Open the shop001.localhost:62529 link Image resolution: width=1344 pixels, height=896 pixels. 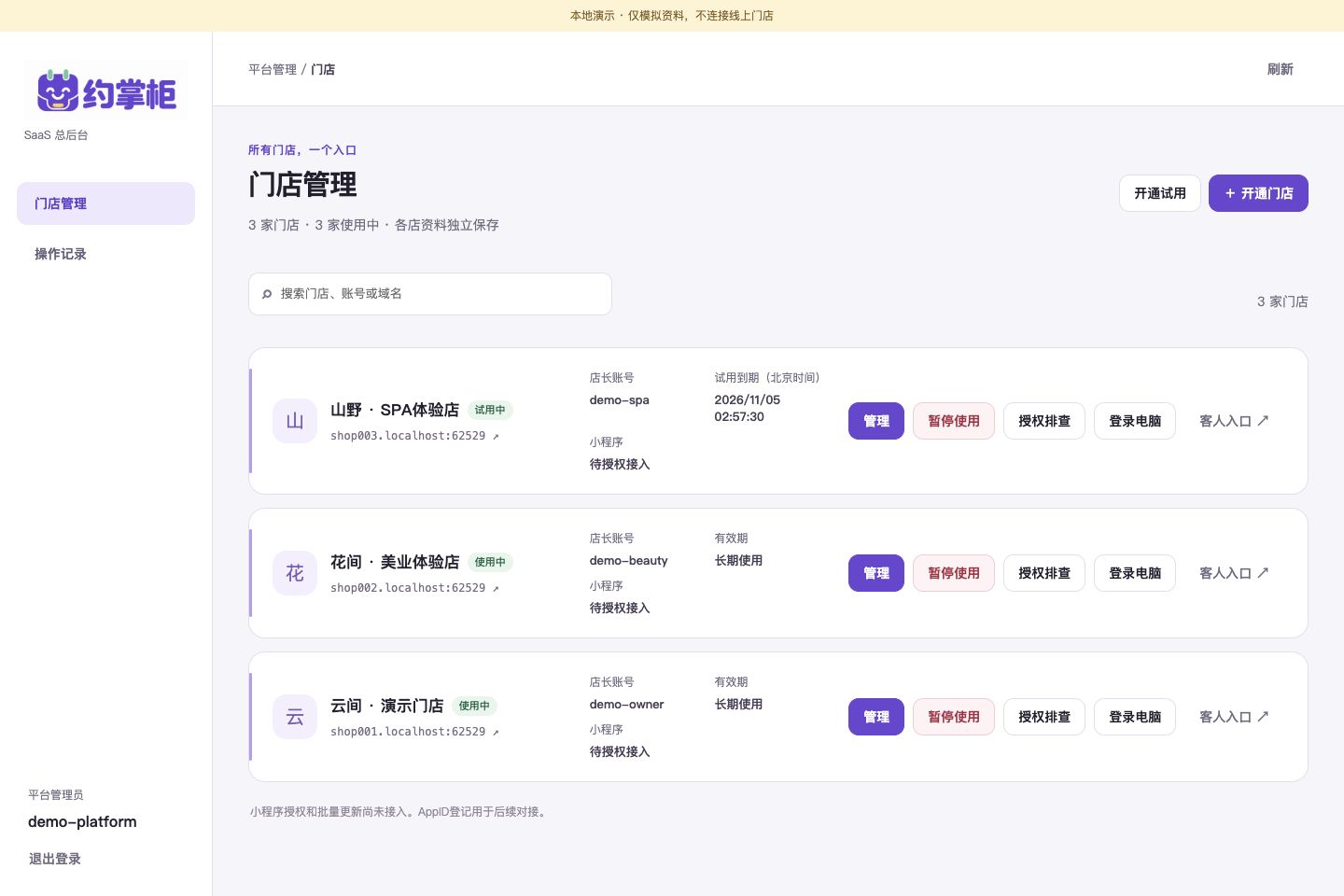pos(414,732)
